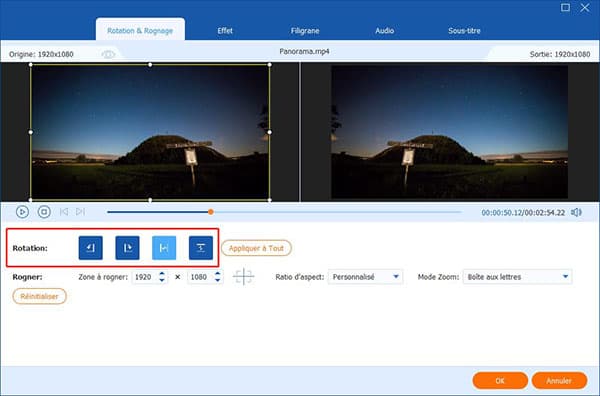Rotate video 90 degrees right
The height and width of the screenshot is (396, 600).
pos(127,248)
